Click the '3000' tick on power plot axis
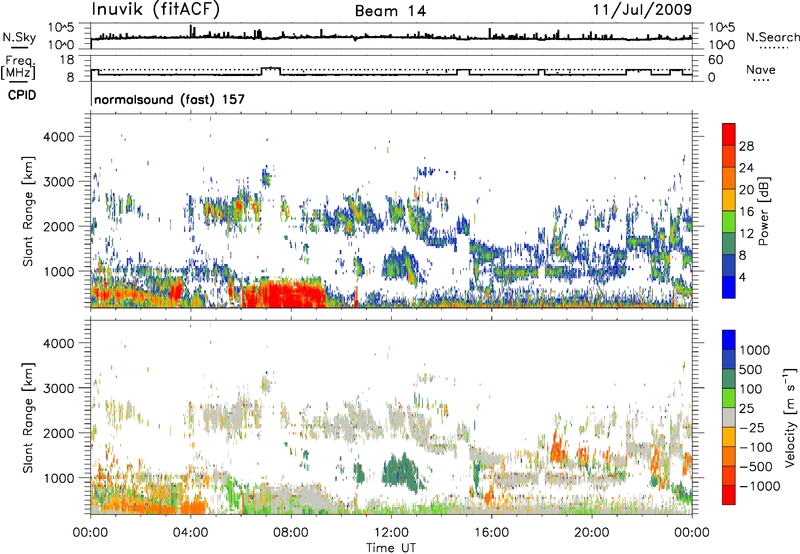The height and width of the screenshot is (554, 800). point(58,182)
